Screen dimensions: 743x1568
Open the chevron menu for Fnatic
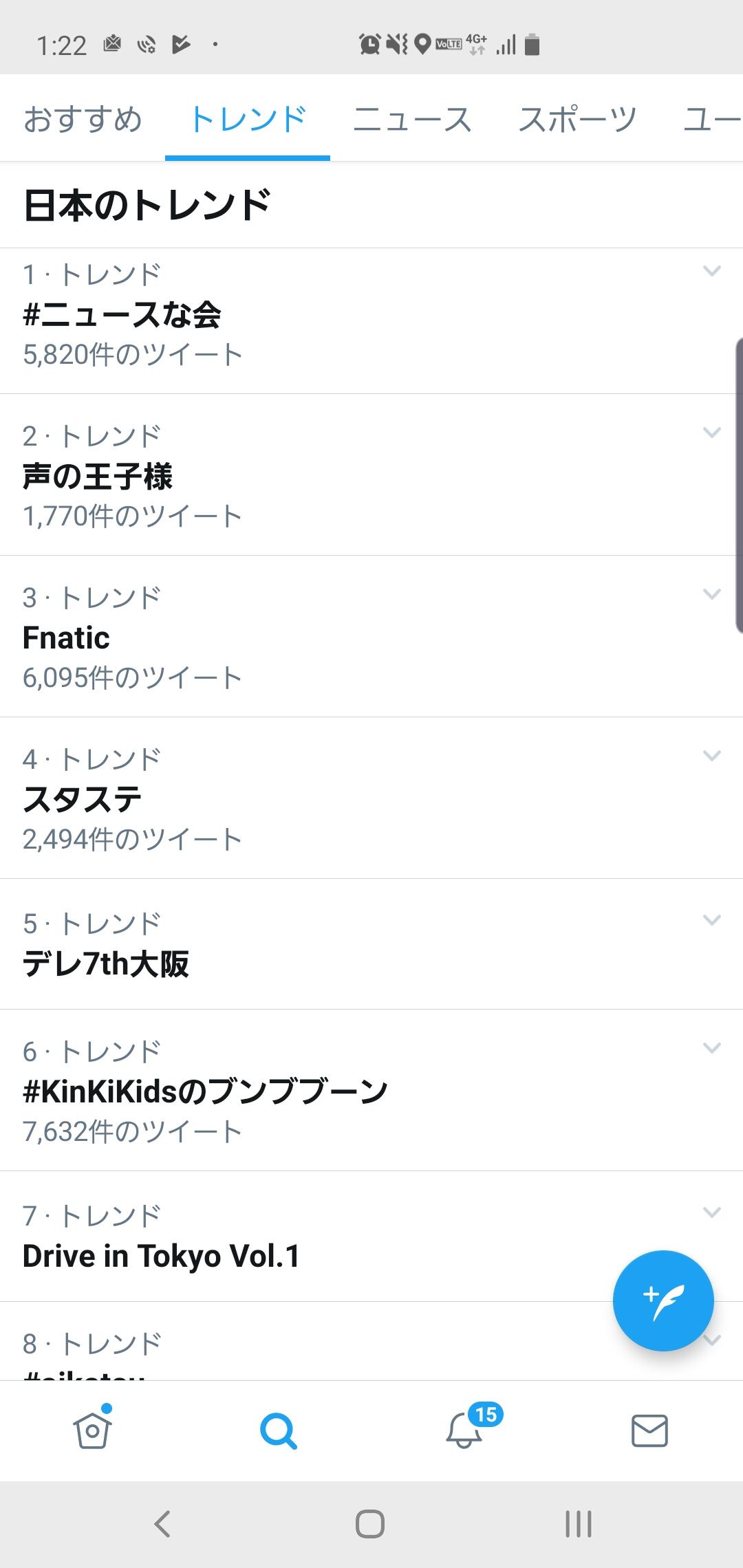[712, 594]
